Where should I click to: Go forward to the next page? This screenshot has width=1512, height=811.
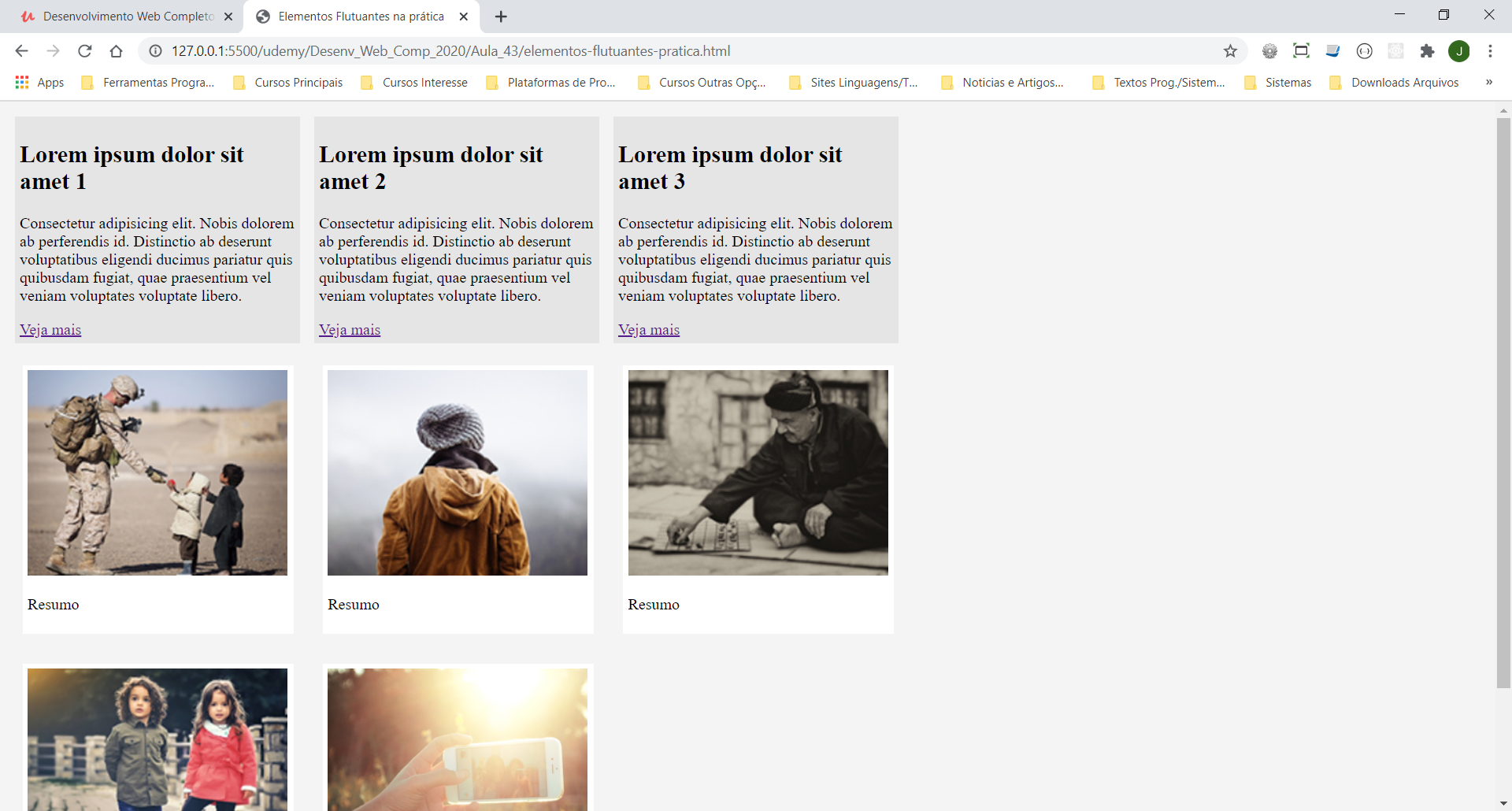coord(53,51)
